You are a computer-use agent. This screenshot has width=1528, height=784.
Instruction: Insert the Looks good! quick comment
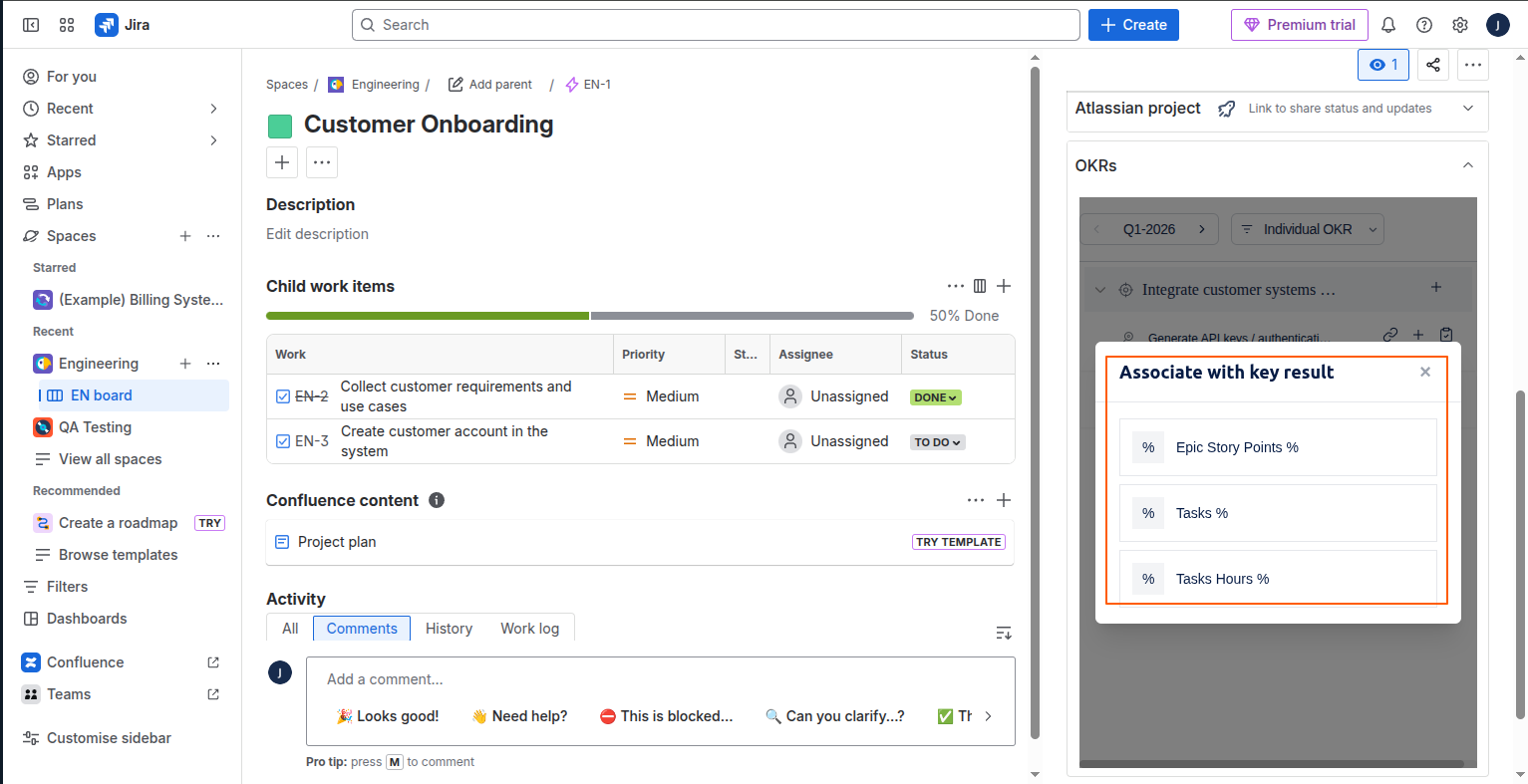pyautogui.click(x=388, y=716)
